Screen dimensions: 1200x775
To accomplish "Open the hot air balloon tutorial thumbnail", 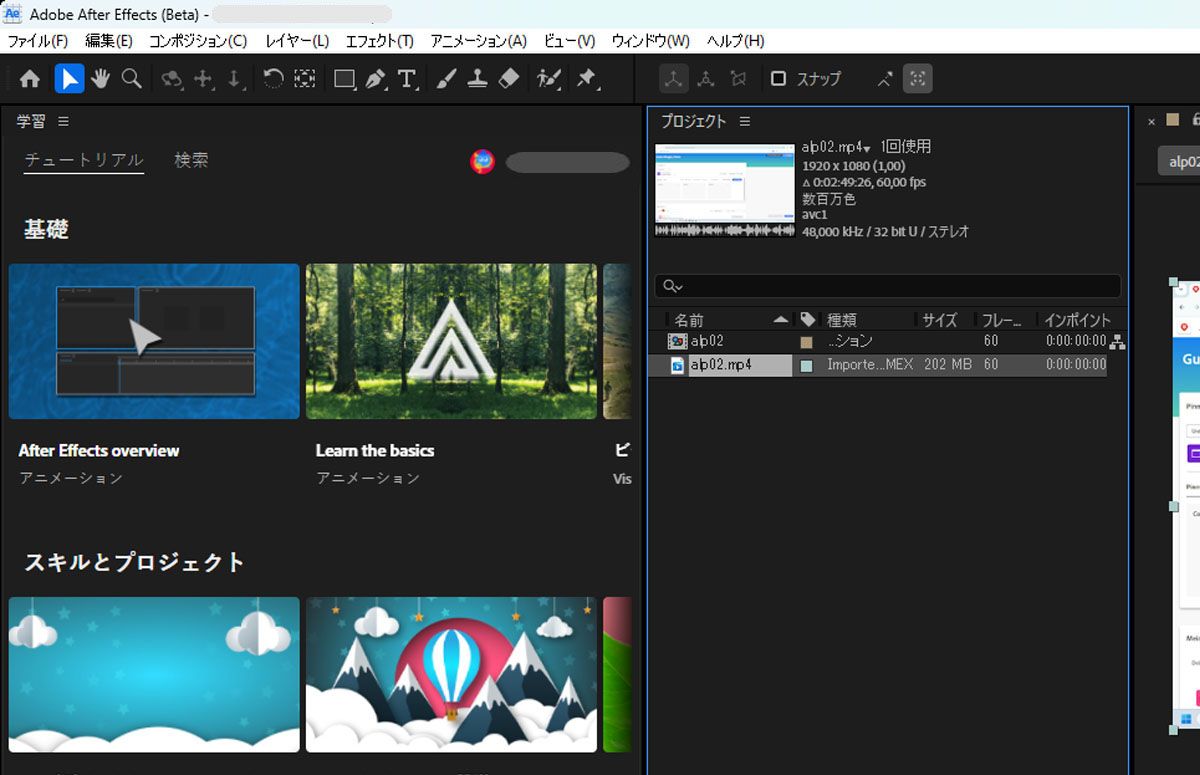I will (451, 674).
